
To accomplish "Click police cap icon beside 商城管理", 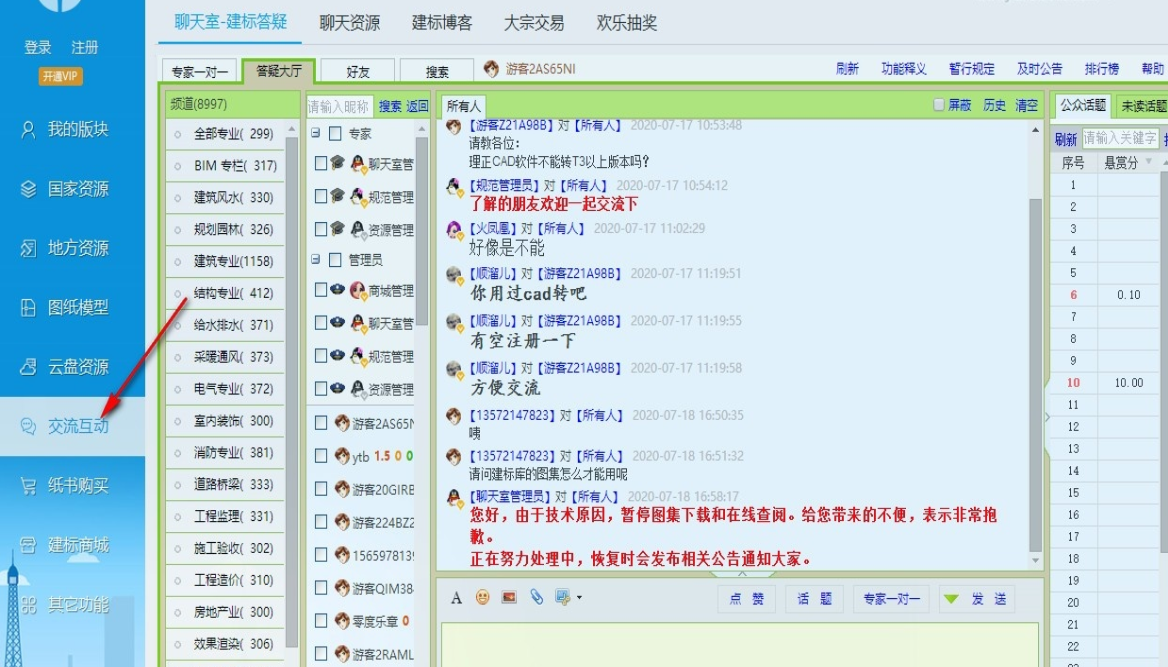I will pos(337,289).
